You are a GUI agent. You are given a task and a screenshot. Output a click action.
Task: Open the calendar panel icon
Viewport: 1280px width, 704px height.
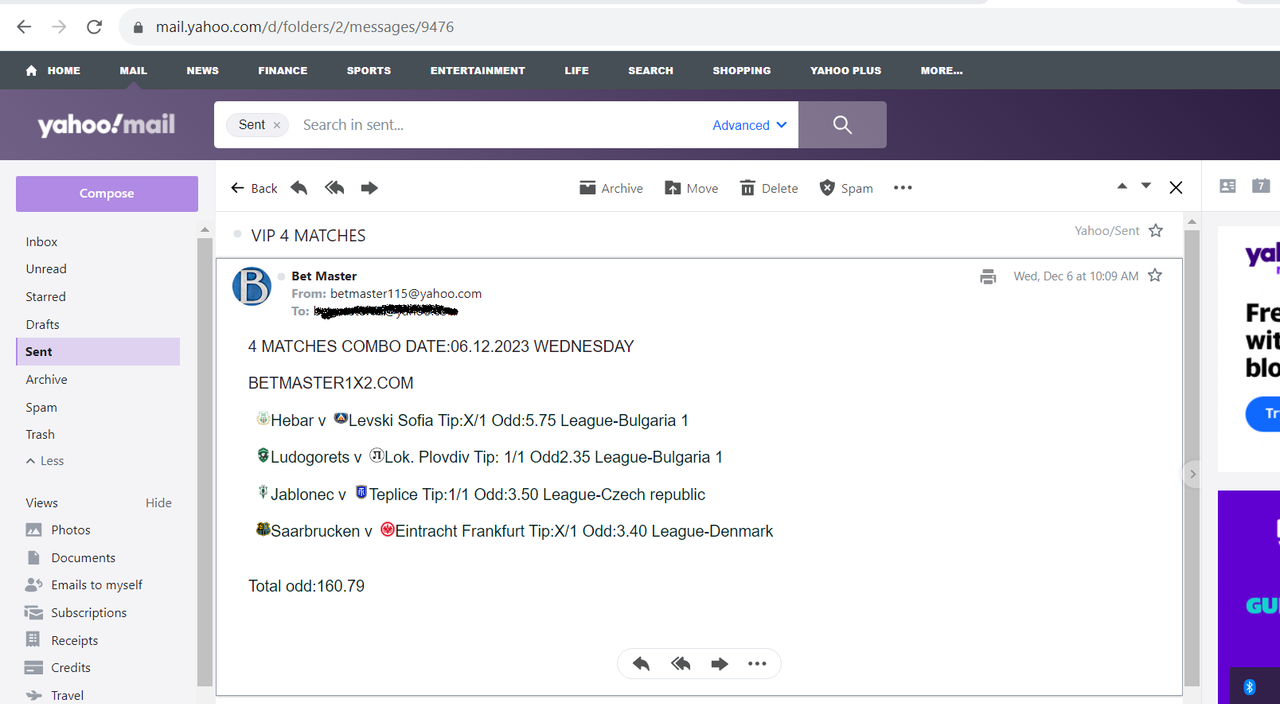1262,186
